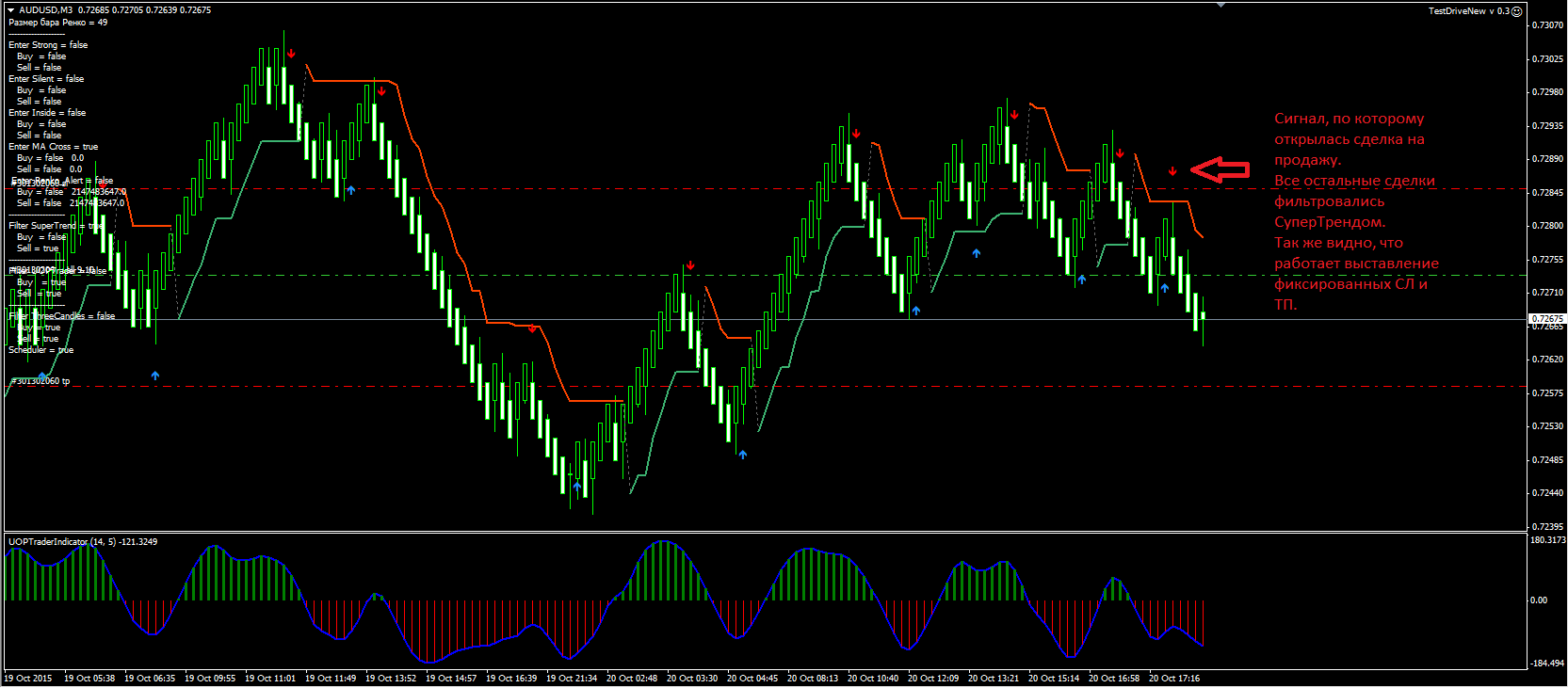Click price axis label 0.72710
Screen dimensions: 1568x688
click(1547, 293)
